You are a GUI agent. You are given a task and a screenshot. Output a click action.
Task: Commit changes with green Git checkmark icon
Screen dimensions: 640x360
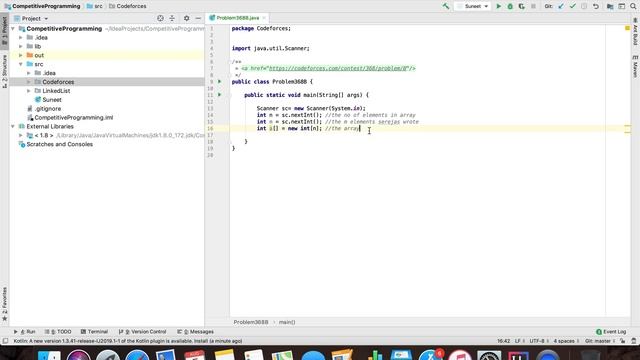[572, 6]
